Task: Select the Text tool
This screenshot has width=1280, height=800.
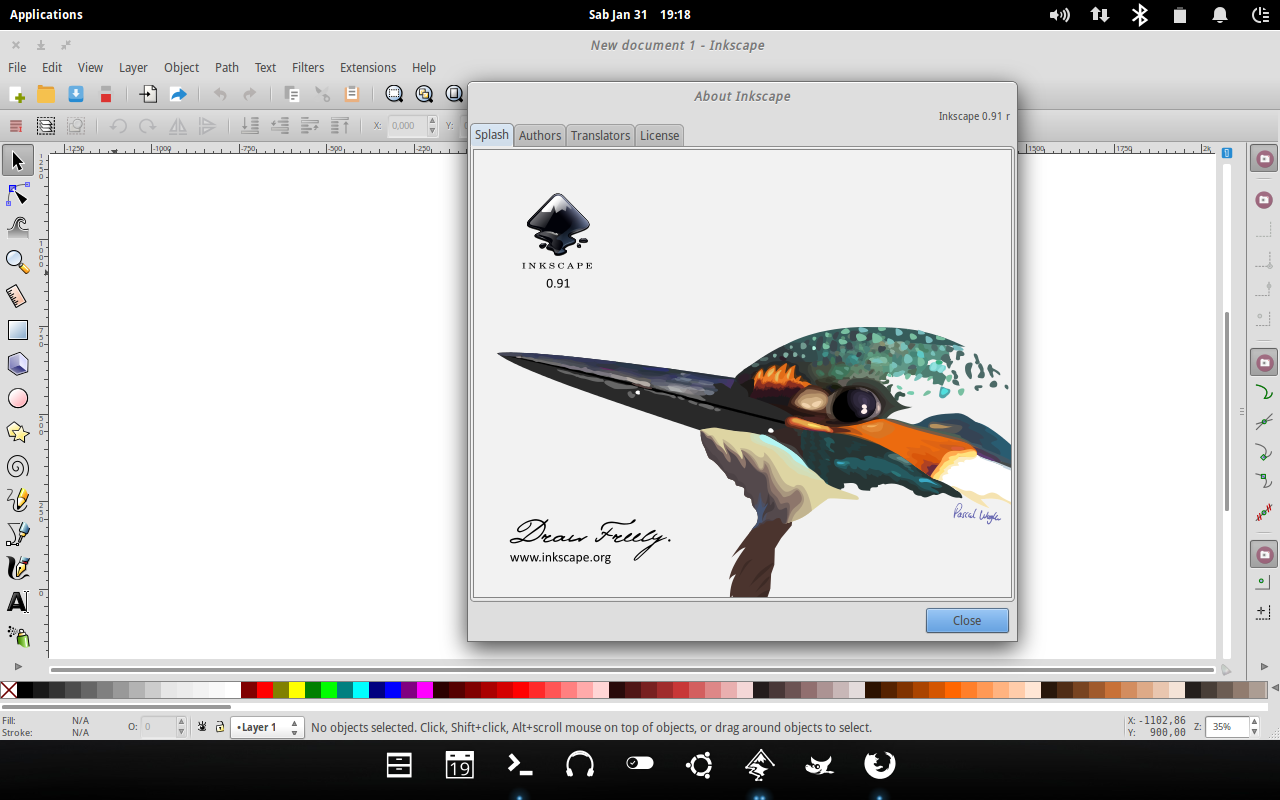Action: [17, 602]
